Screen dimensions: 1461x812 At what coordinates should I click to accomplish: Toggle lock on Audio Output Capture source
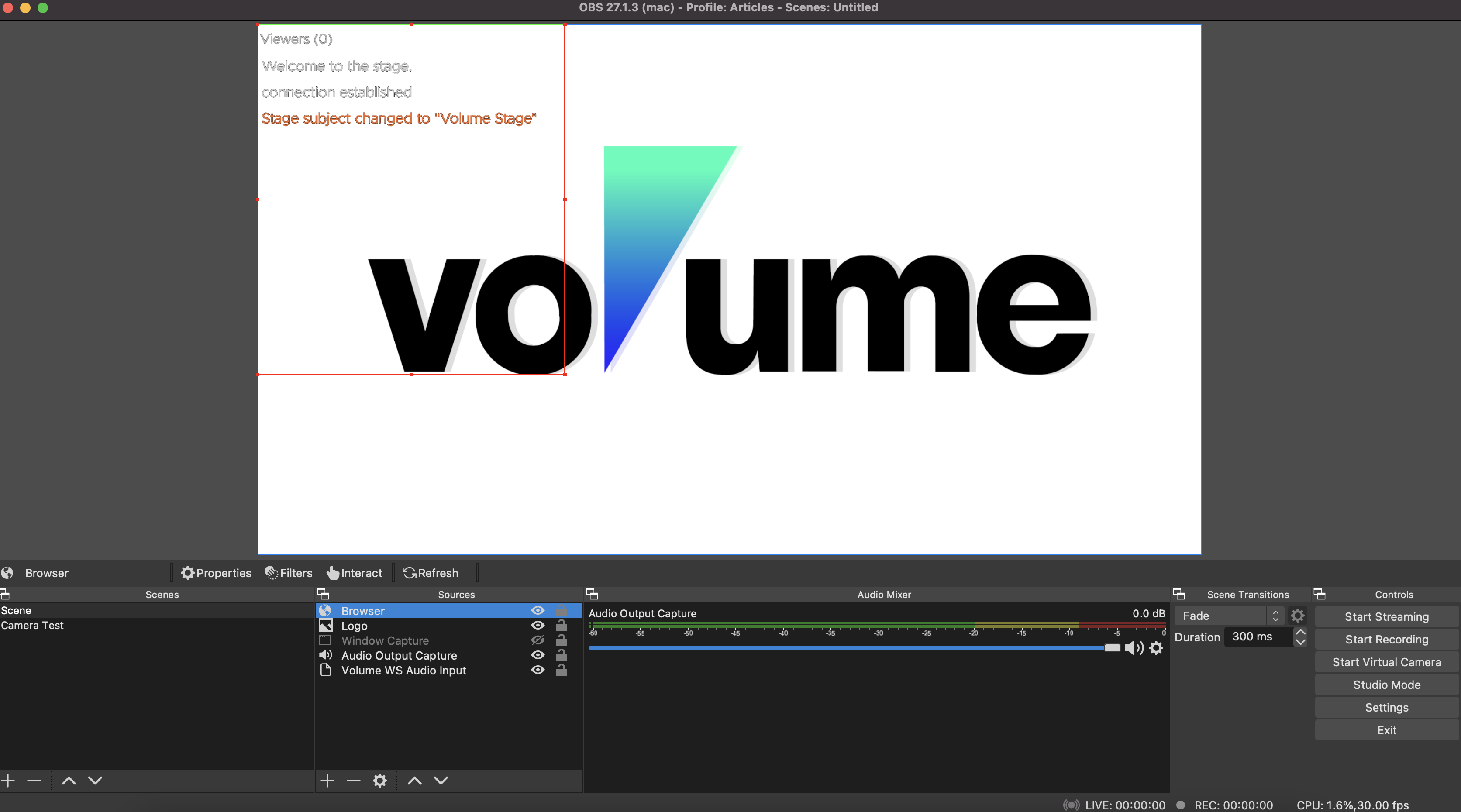[562, 654]
